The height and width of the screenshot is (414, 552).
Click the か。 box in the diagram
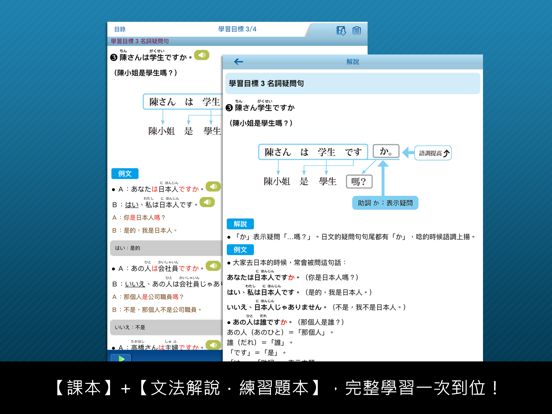[386, 151]
